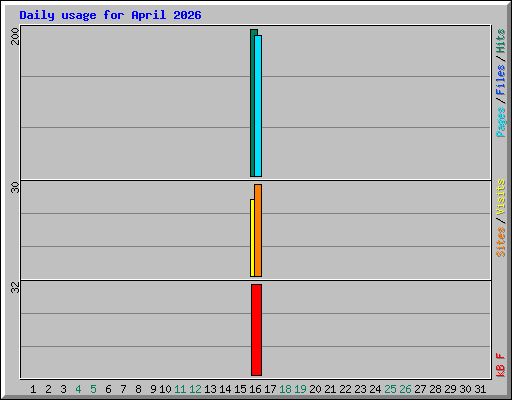Click the 'Sites' legend label

click(x=500, y=242)
